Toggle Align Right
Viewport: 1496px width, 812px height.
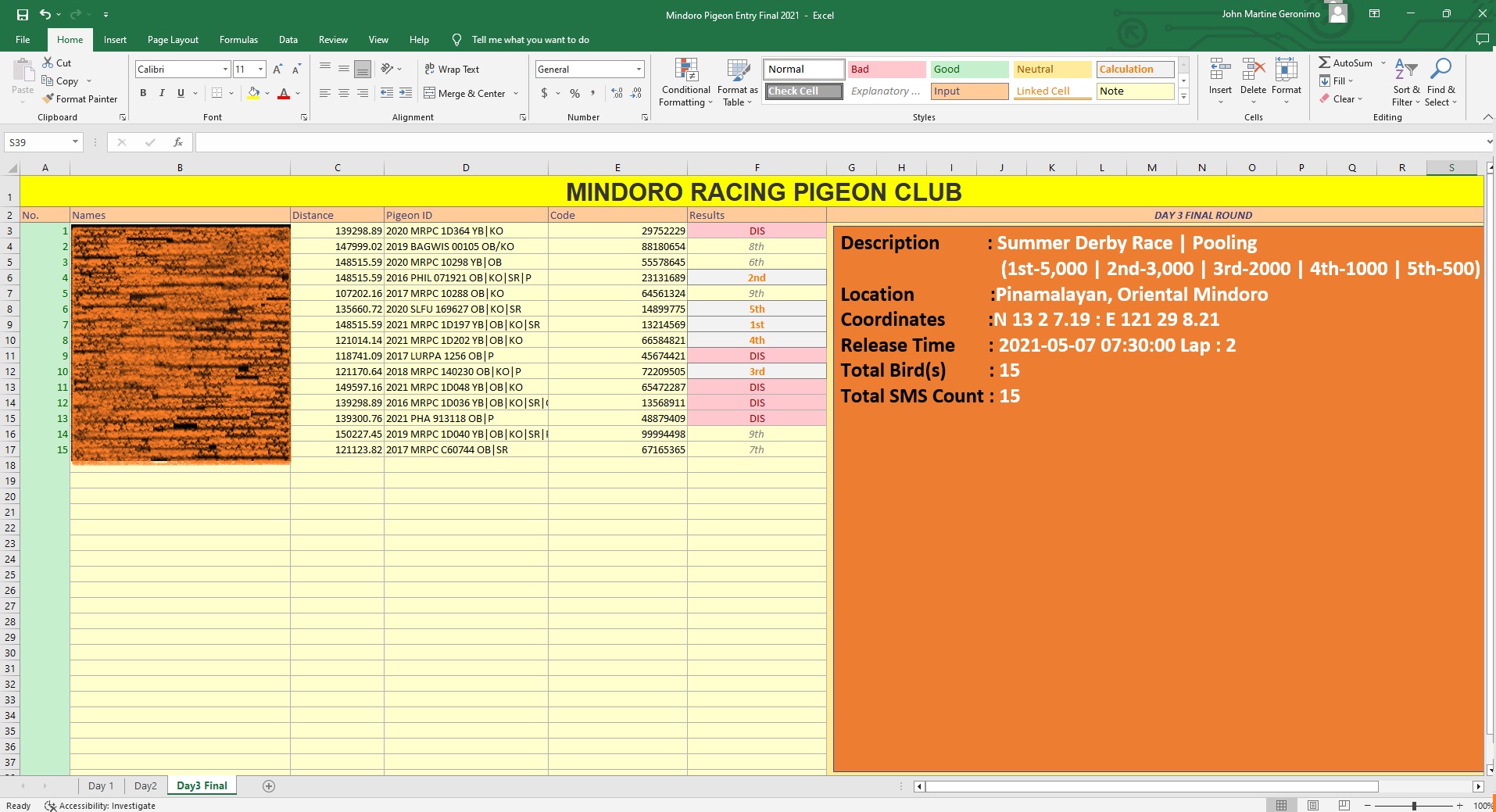click(363, 93)
